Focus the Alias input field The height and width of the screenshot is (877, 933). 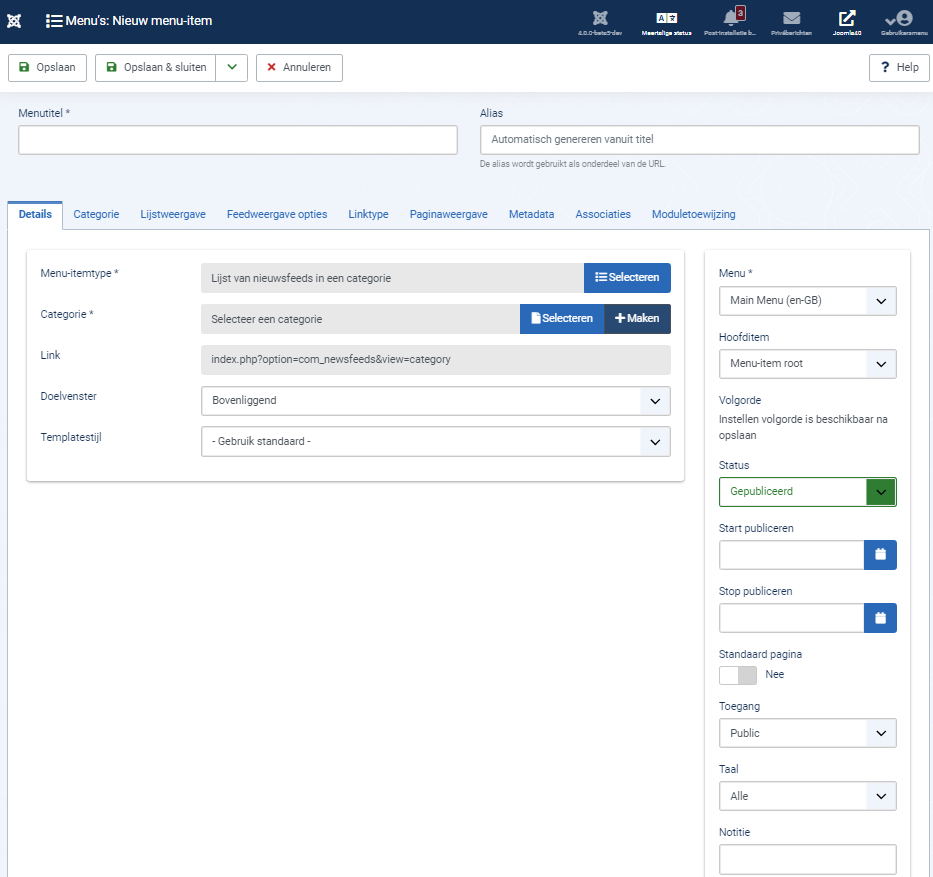click(x=700, y=140)
